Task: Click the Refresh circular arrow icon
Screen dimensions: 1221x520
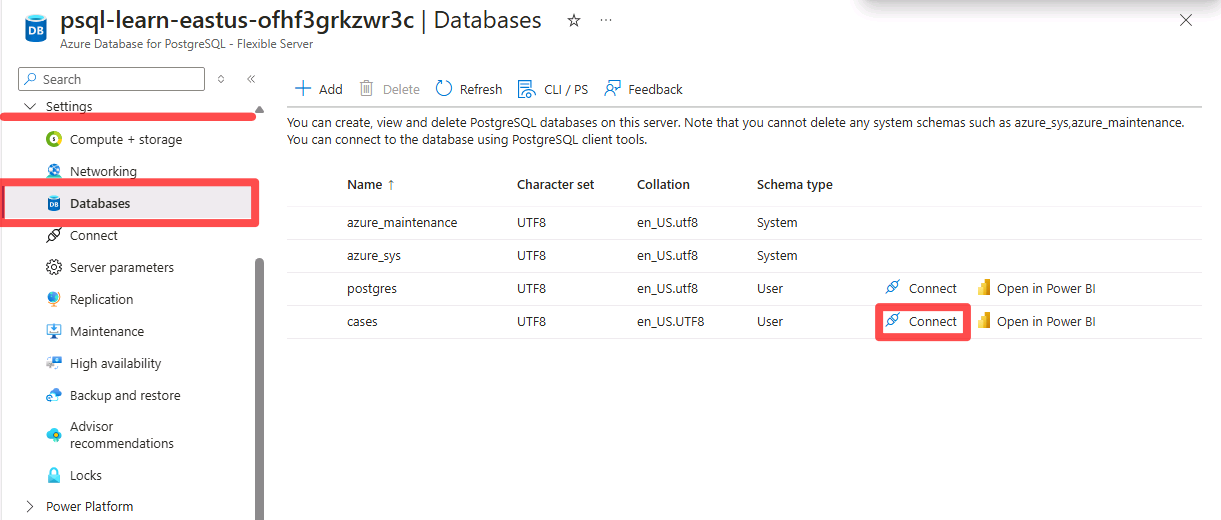Action: [444, 89]
